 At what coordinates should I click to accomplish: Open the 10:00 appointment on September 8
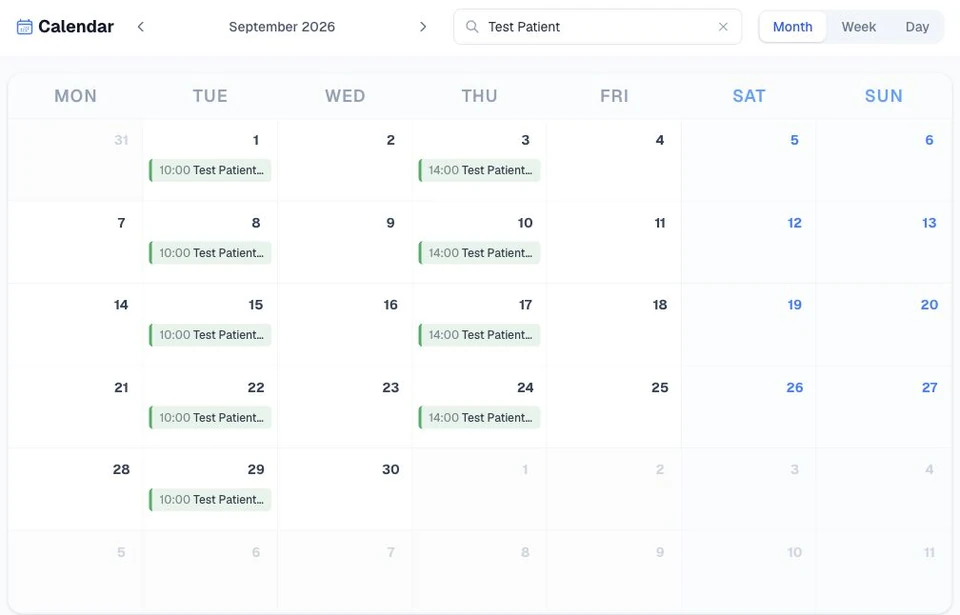click(210, 253)
